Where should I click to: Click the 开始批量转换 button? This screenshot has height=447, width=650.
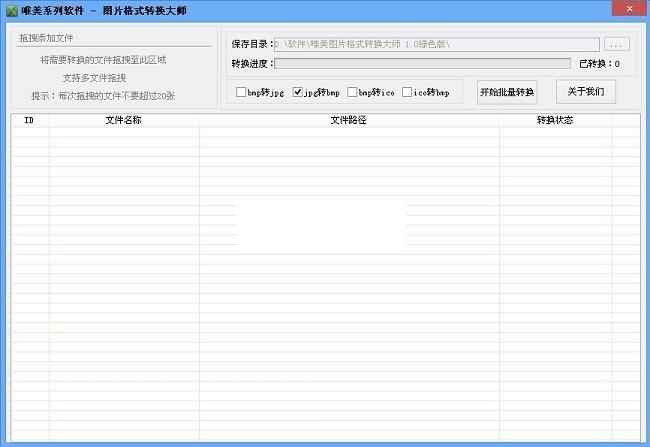pyautogui.click(x=507, y=92)
